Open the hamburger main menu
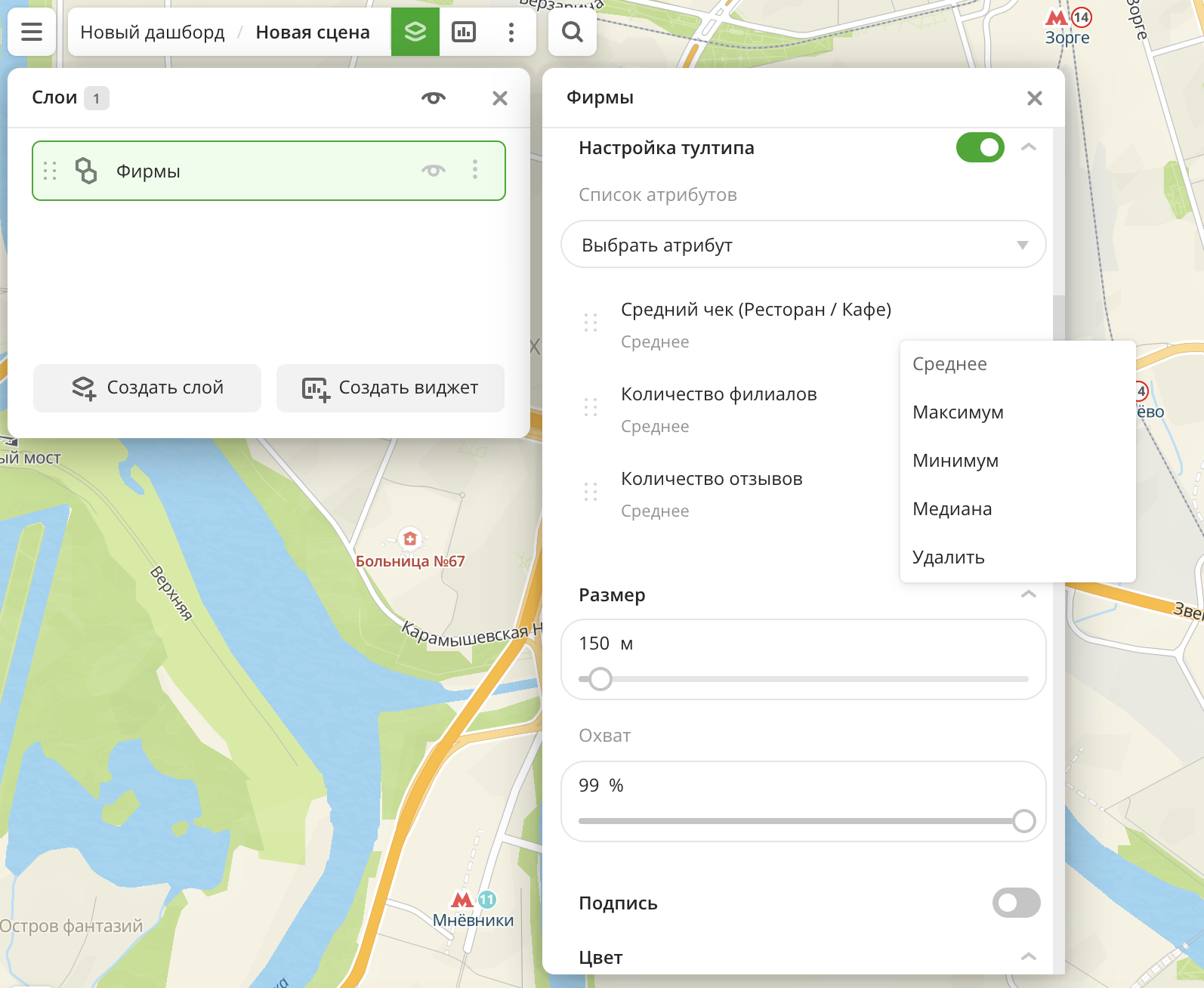This screenshot has height=988, width=1204. 32,32
